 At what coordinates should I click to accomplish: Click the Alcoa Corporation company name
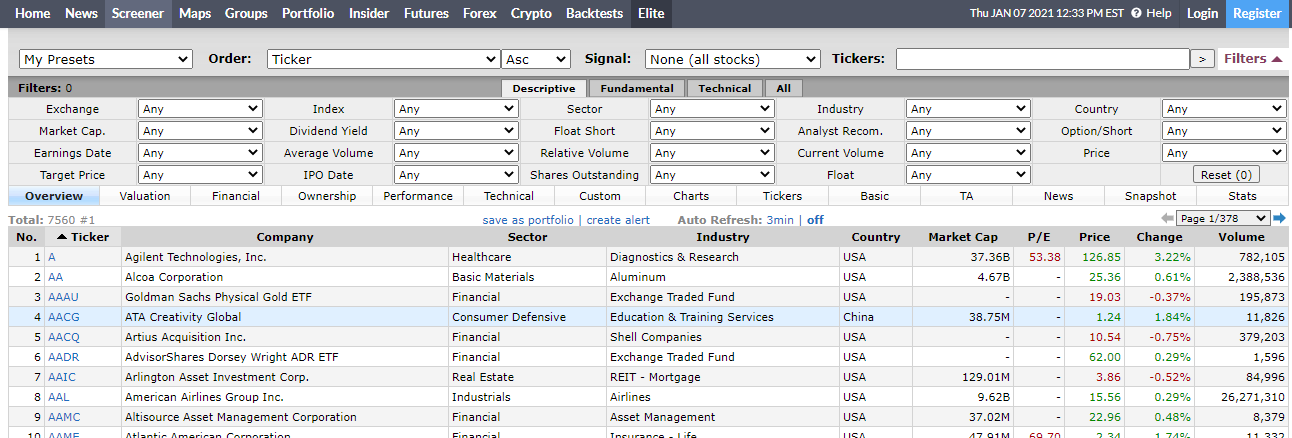[x=174, y=277]
